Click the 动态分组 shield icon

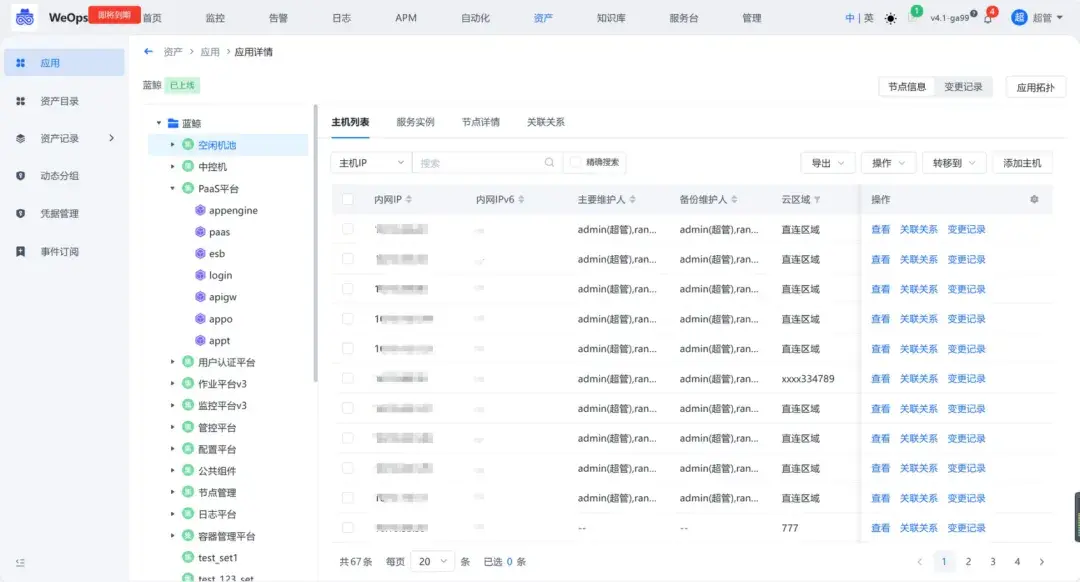point(21,176)
